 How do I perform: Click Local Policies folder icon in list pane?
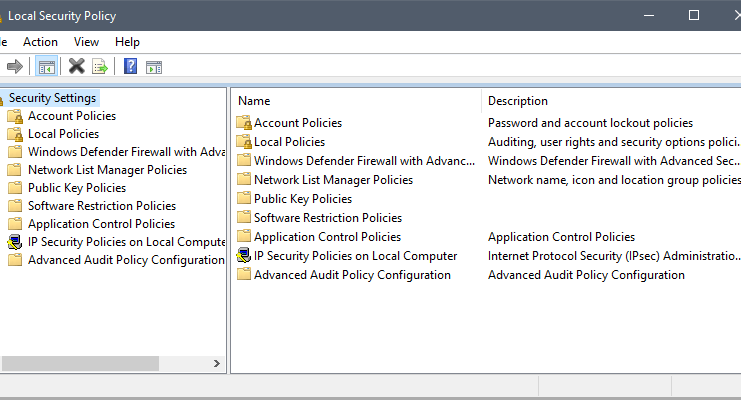coord(244,142)
